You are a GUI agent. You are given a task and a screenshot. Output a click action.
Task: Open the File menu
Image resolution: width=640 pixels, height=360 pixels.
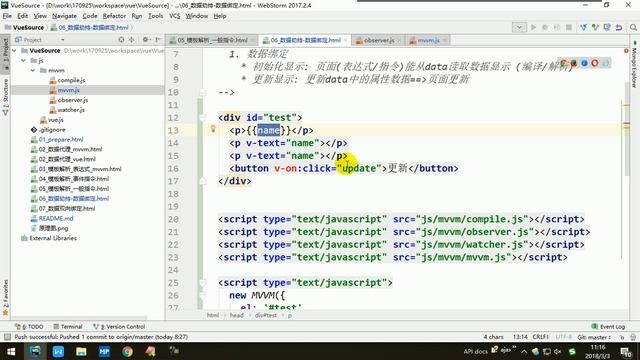coord(7,16)
